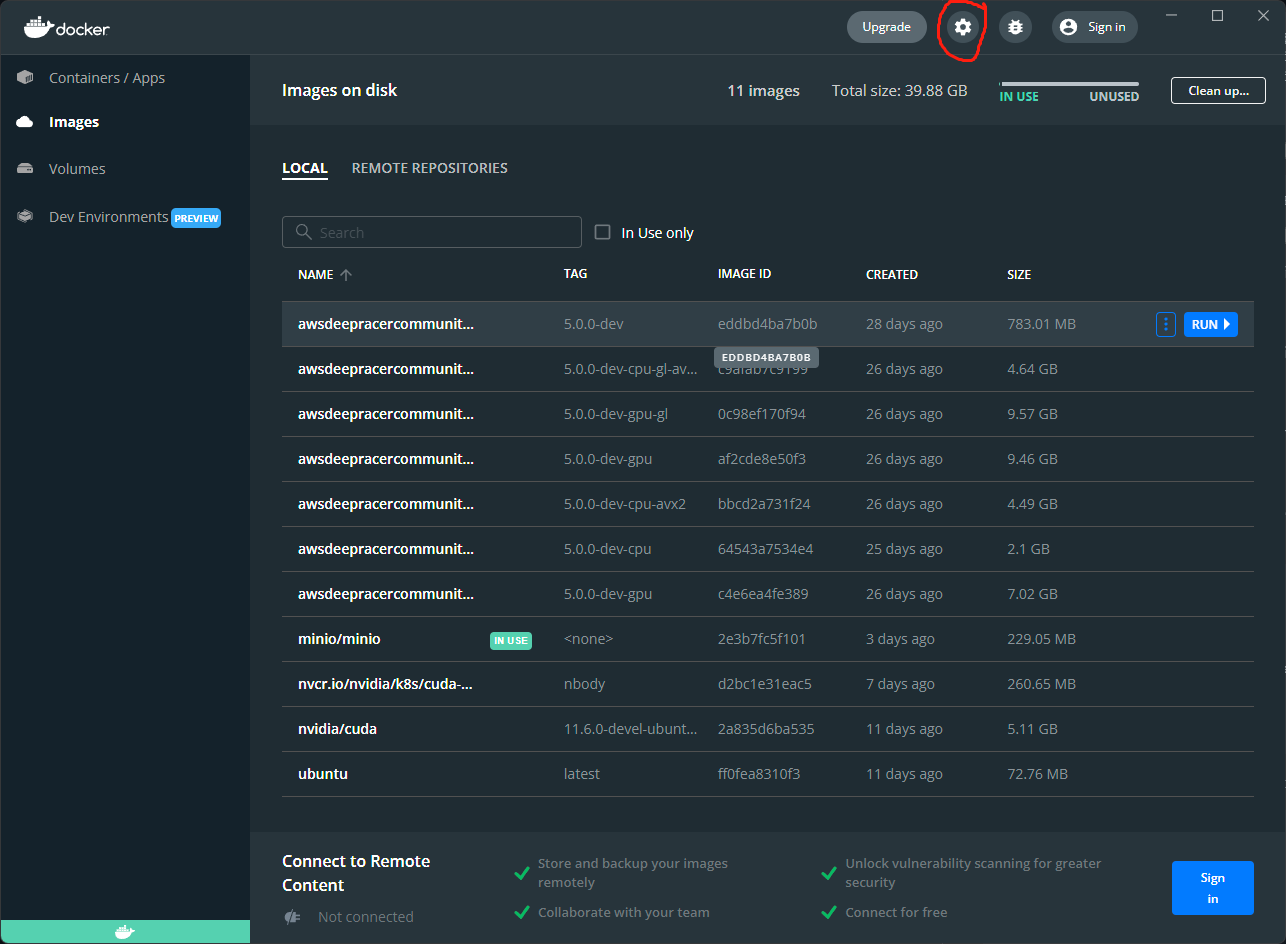
Task: Click image ID 2e3b7fc5f101
Action: 762,639
